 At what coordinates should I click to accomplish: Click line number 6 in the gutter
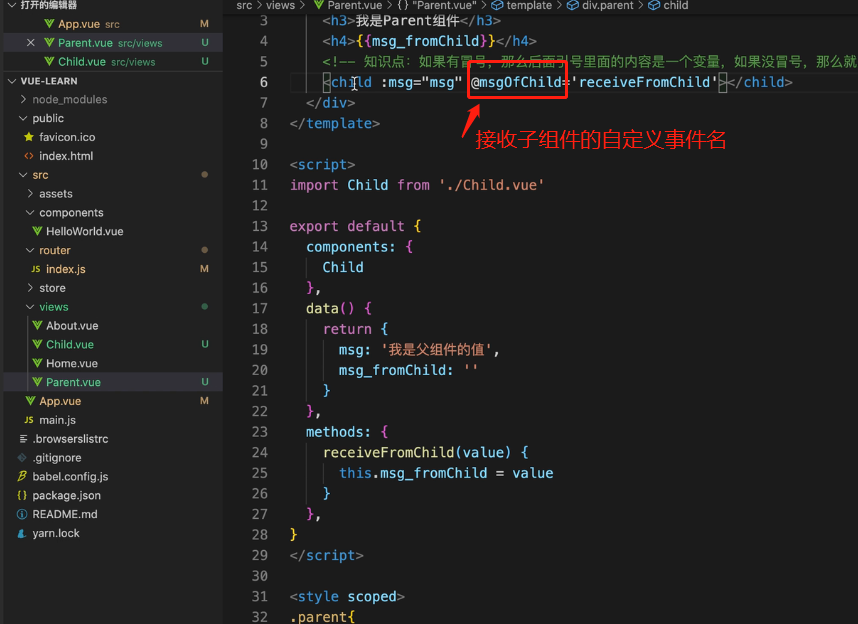click(x=264, y=83)
